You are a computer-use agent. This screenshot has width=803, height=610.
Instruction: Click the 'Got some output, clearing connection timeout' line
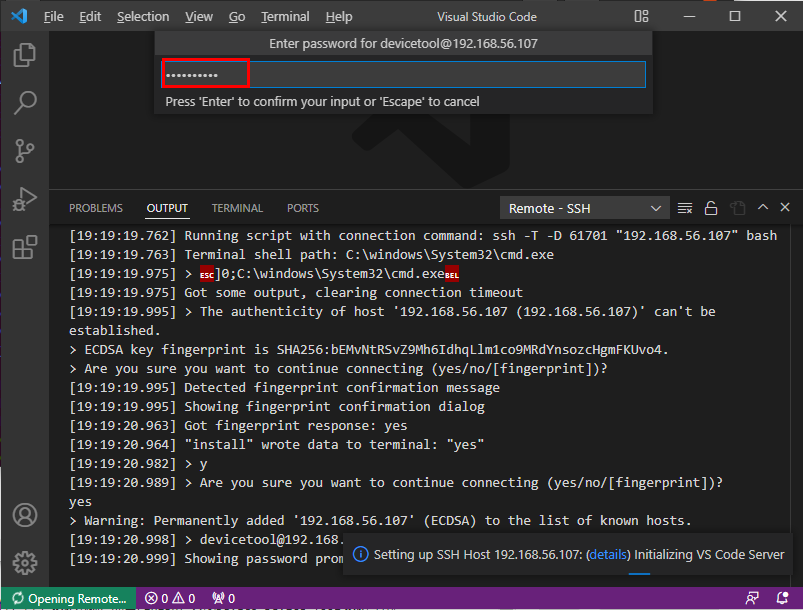tap(296, 292)
